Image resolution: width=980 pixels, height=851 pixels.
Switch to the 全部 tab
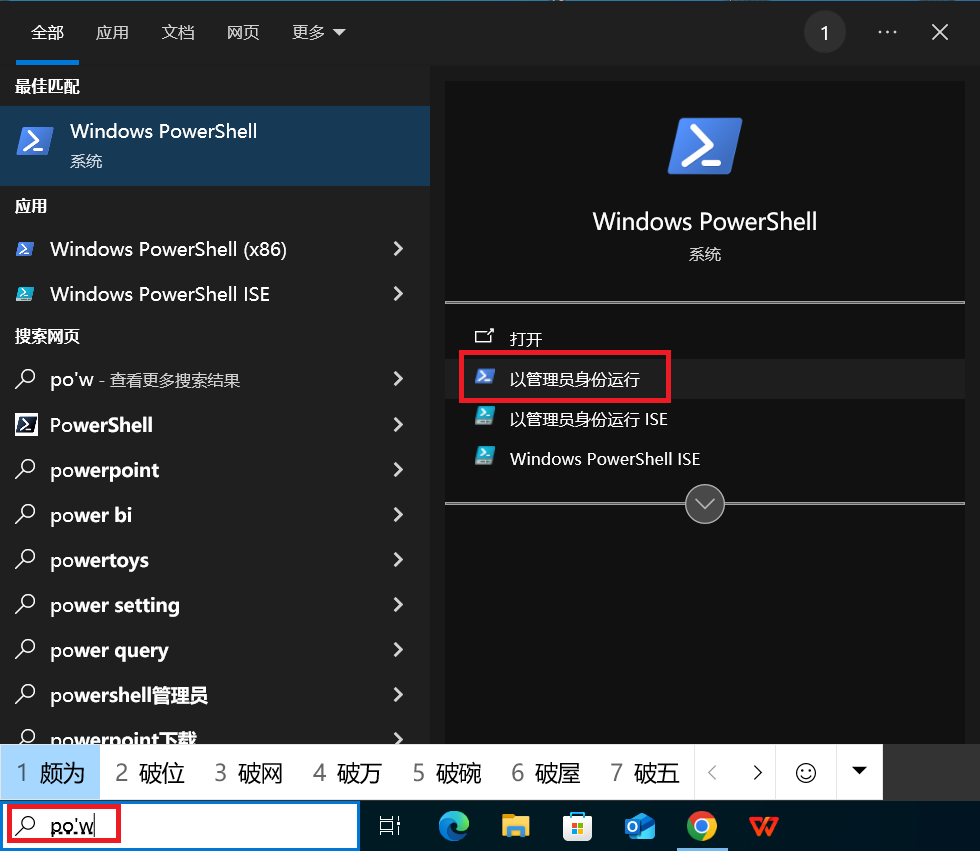tap(48, 32)
